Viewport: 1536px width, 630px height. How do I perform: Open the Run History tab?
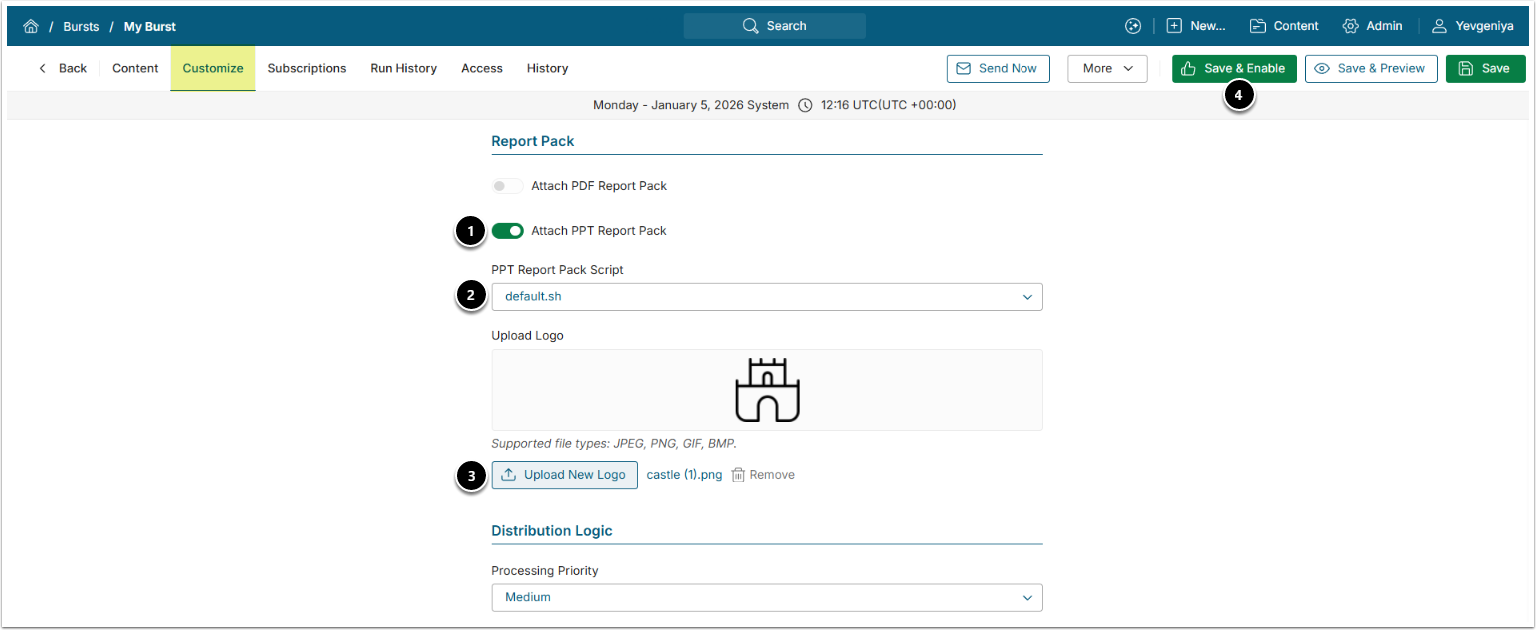(403, 68)
